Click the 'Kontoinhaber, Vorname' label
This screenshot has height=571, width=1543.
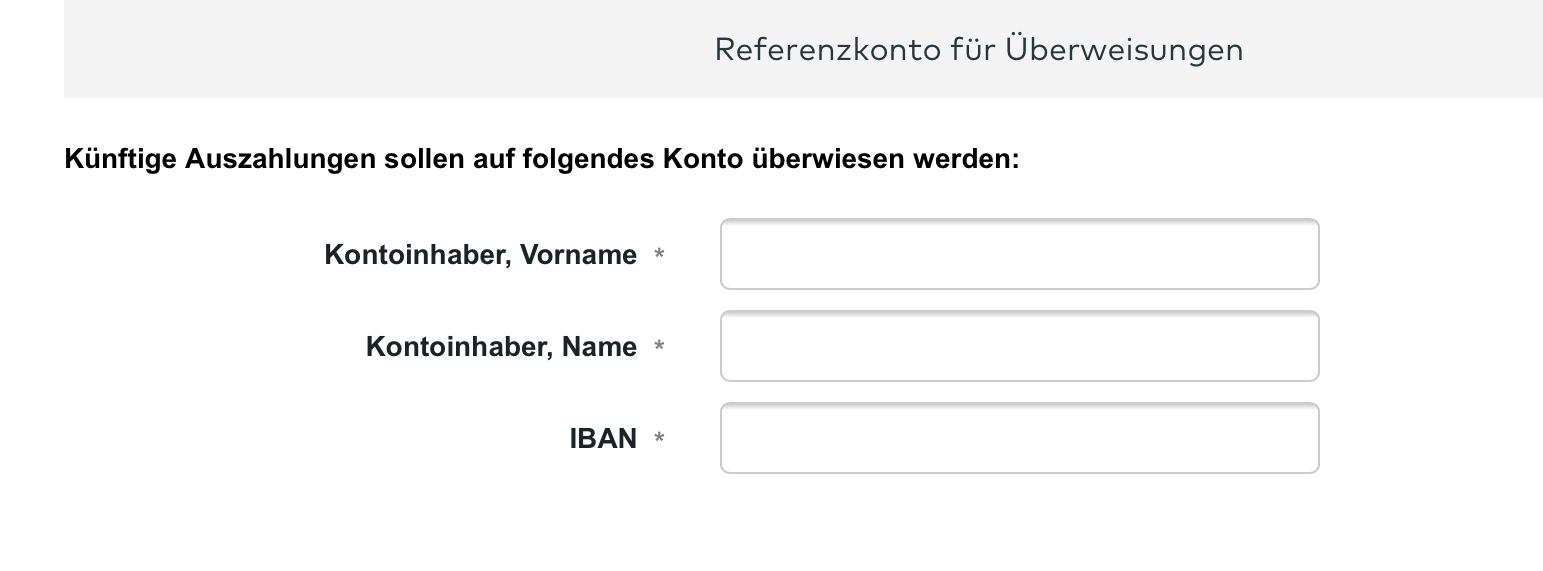click(480, 255)
